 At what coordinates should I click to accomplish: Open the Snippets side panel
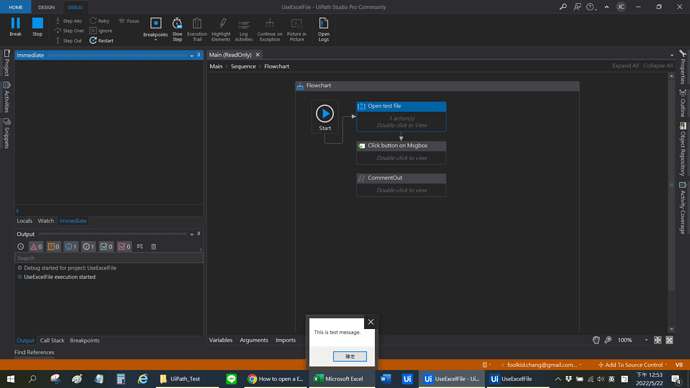pos(7,133)
